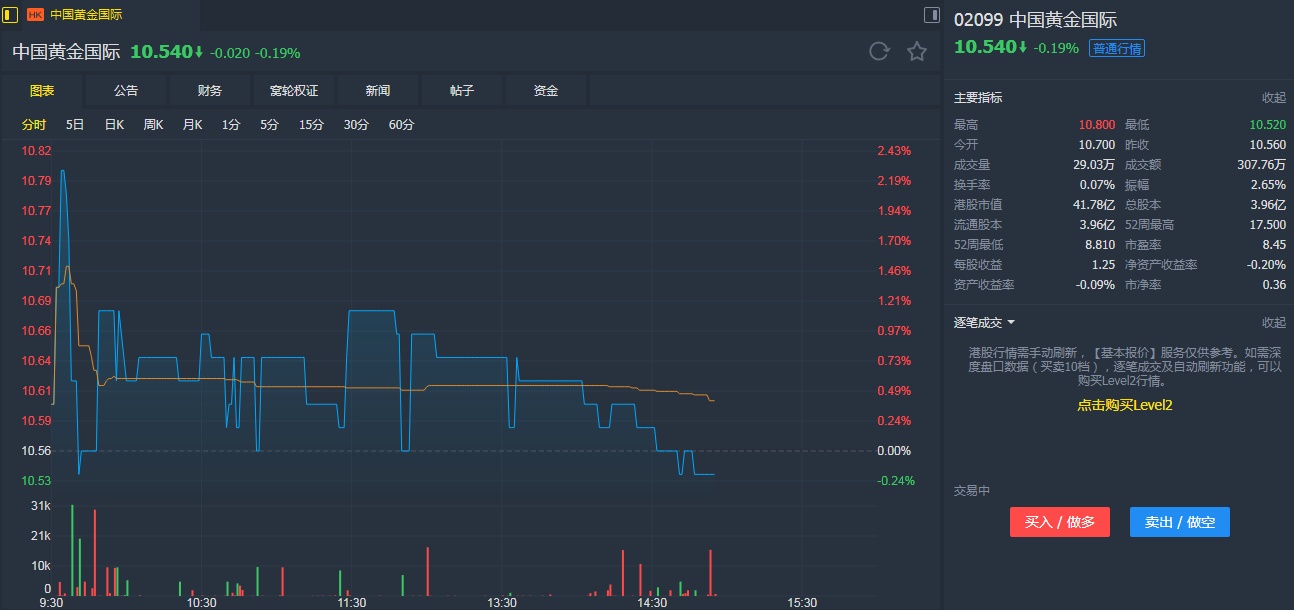This screenshot has width=1294, height=610.
Task: Click the 买入 / 做多 button
Action: click(x=1060, y=522)
